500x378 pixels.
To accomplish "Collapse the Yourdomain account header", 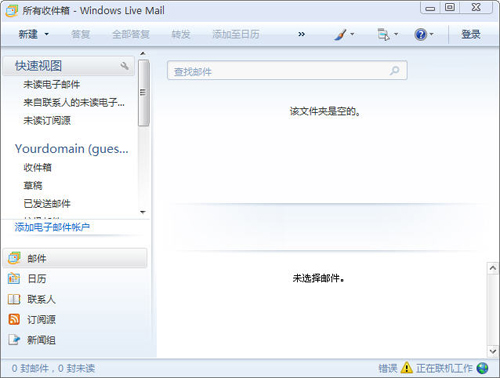I will pyautogui.click(x=72, y=149).
